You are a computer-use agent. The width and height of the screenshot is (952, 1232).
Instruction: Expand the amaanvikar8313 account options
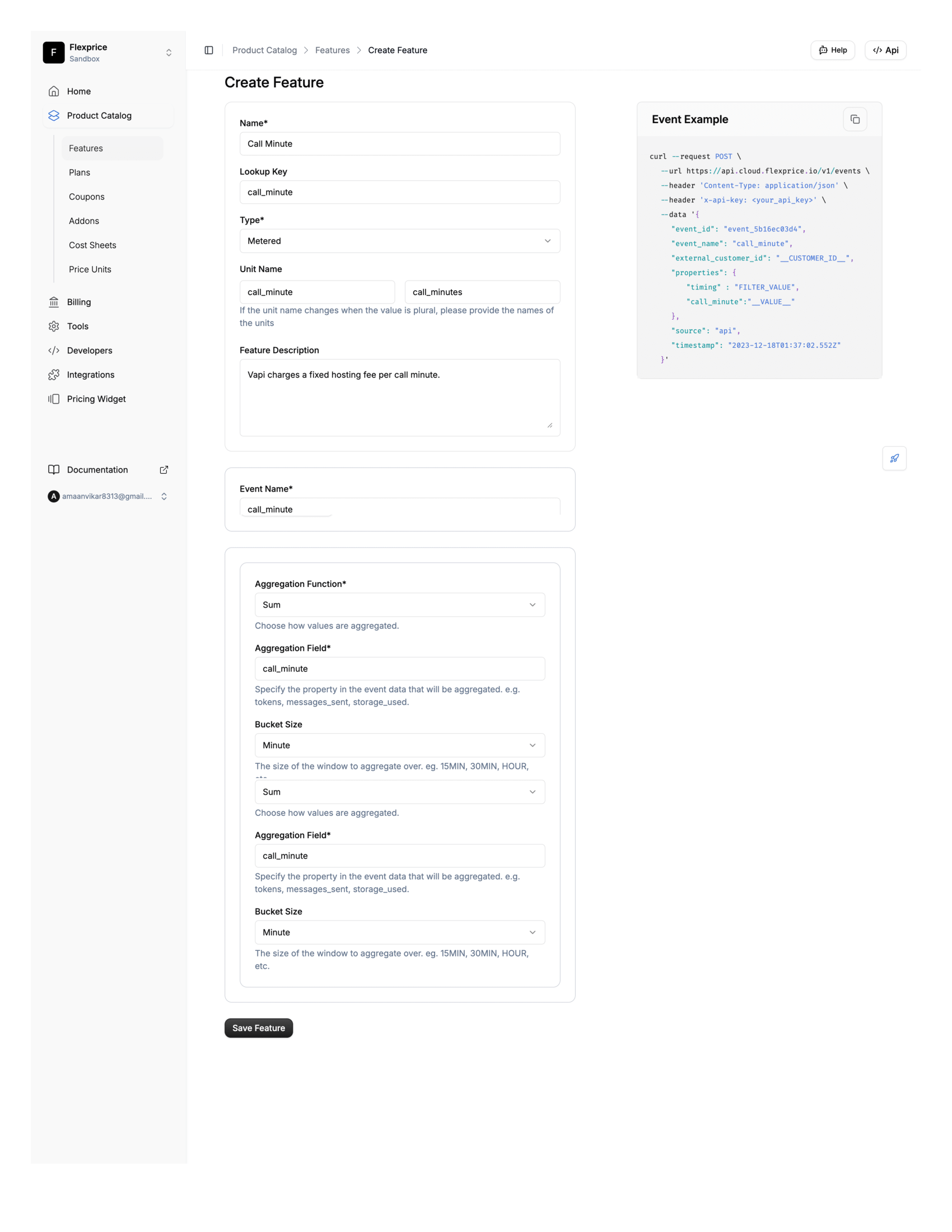pyautogui.click(x=164, y=496)
